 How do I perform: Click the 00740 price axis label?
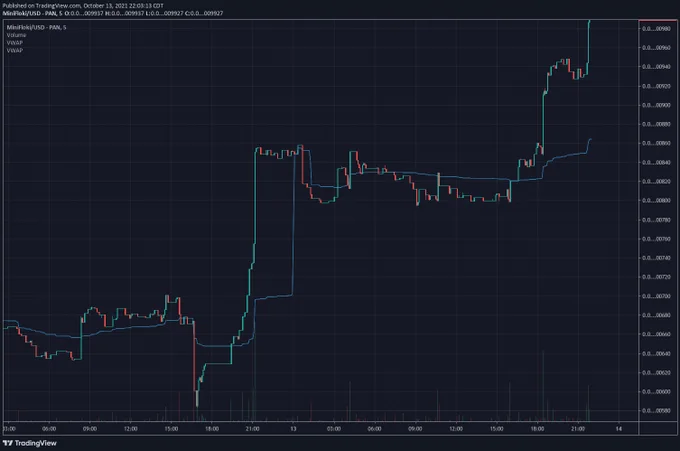pos(657,258)
